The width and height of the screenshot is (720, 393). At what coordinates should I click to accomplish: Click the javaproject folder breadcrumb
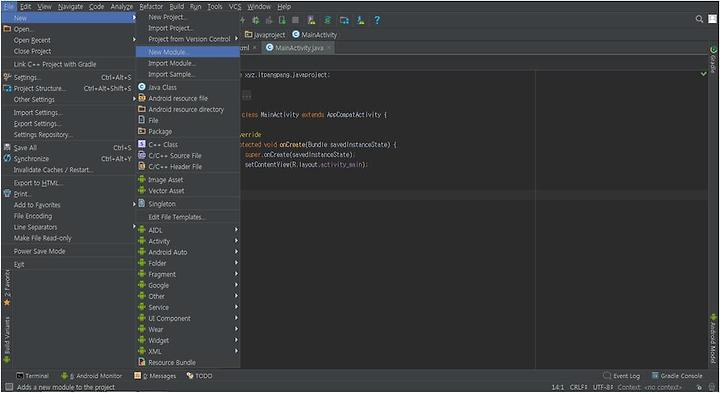click(x=265, y=35)
